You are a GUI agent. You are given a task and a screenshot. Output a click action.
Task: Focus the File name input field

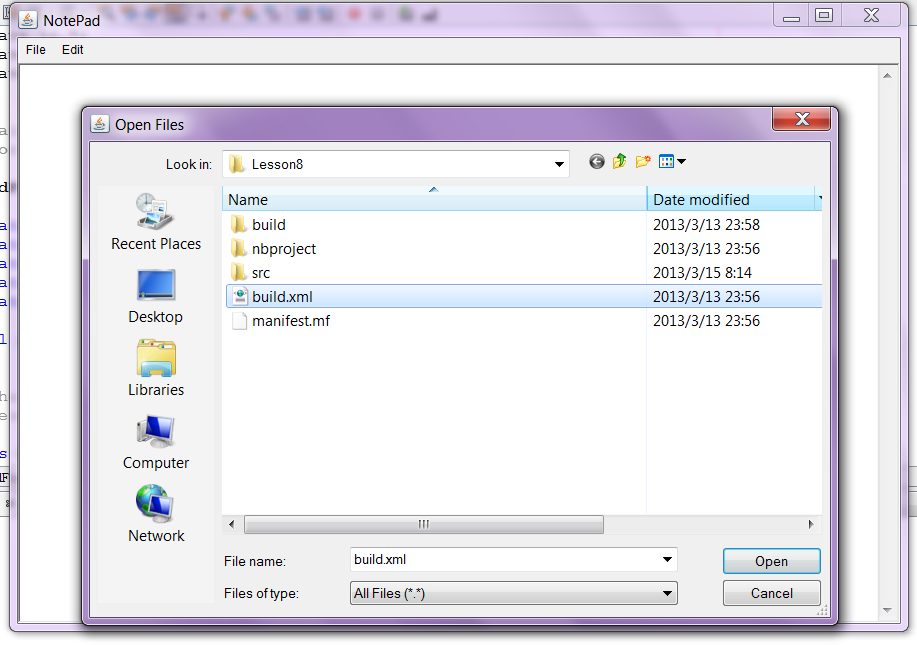504,560
